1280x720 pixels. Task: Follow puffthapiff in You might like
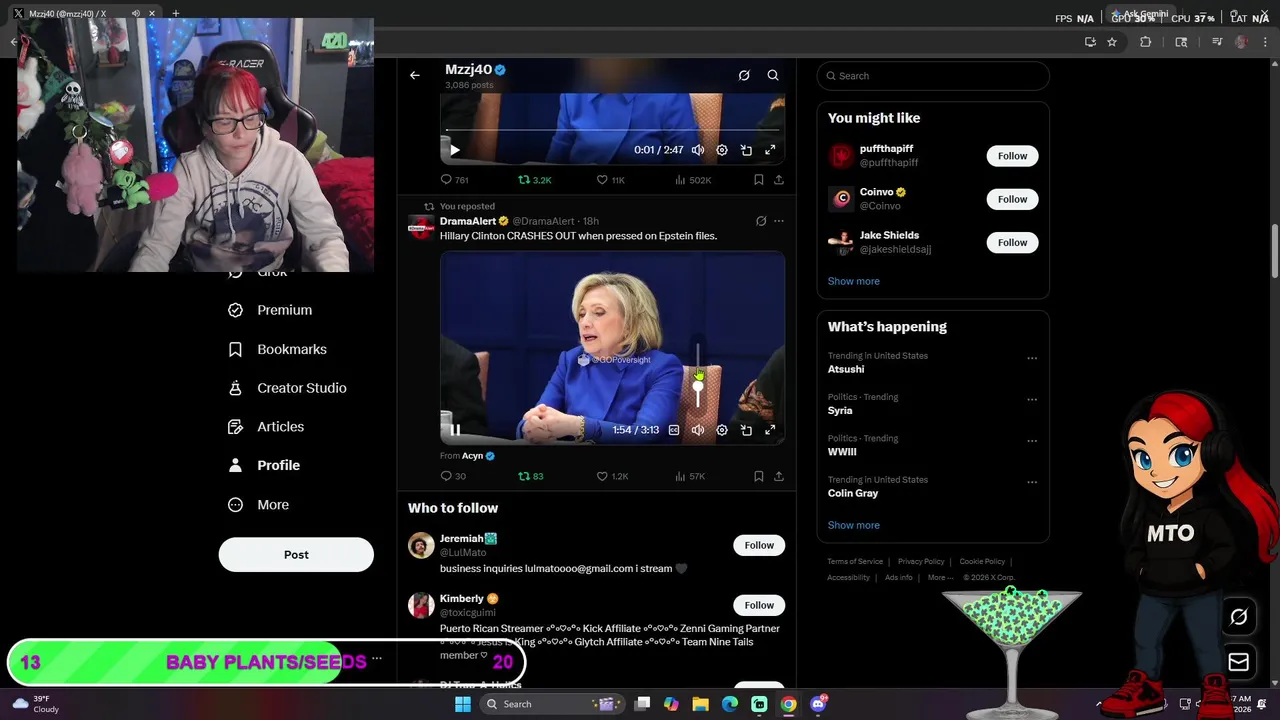coord(1012,156)
